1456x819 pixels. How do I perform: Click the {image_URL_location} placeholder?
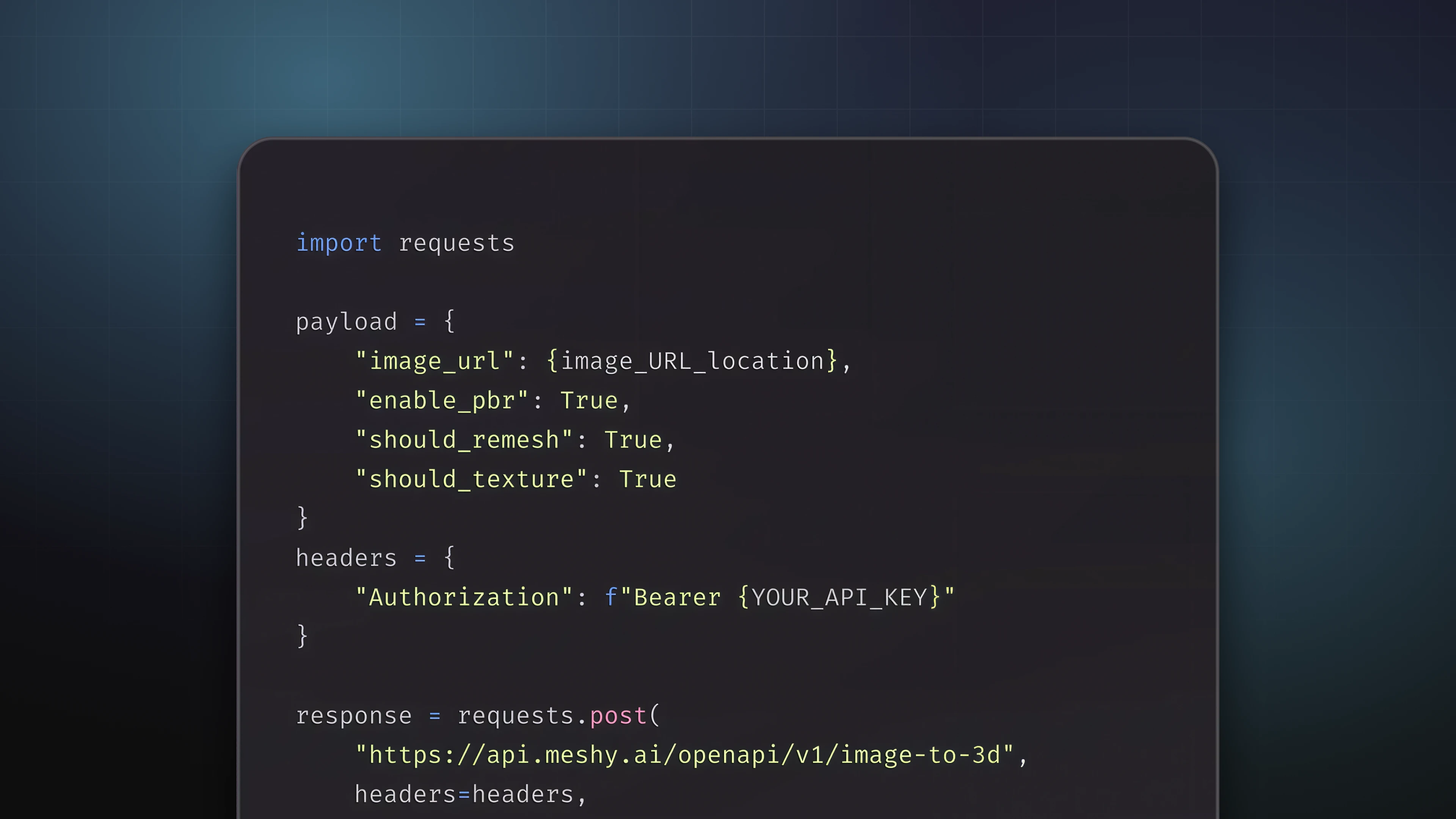692,361
